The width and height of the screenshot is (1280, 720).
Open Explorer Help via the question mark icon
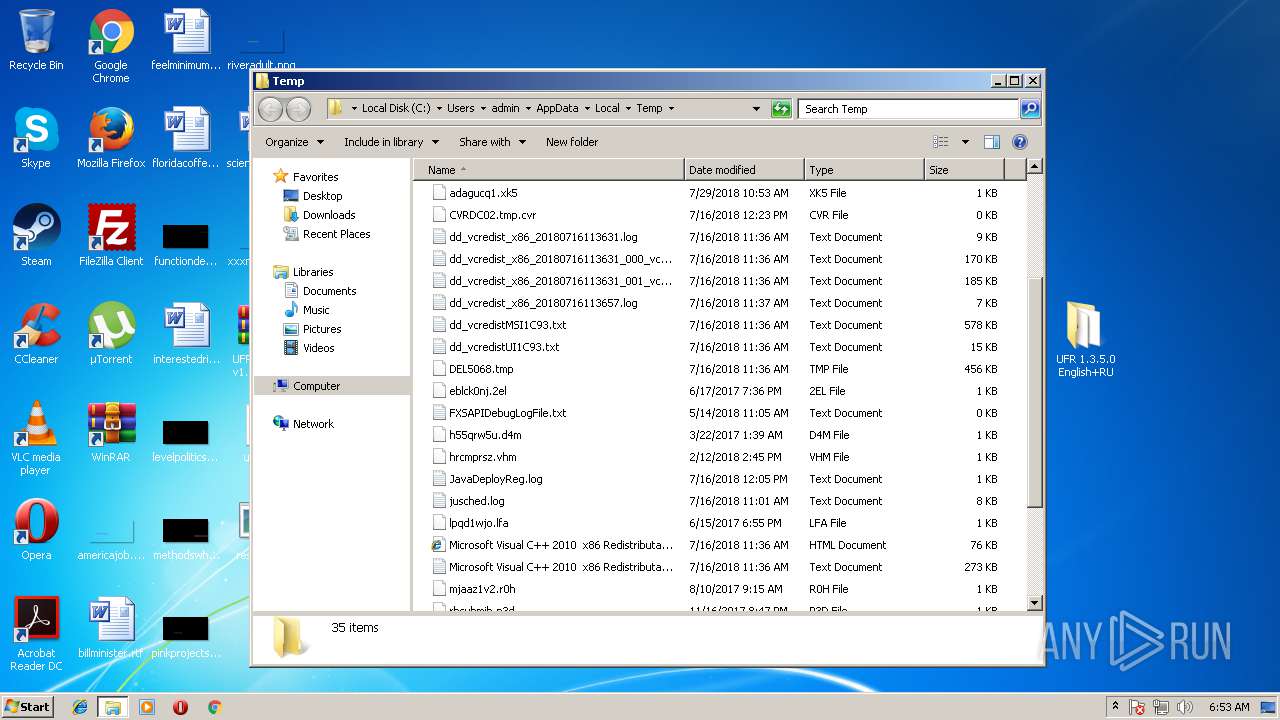[x=1019, y=142]
